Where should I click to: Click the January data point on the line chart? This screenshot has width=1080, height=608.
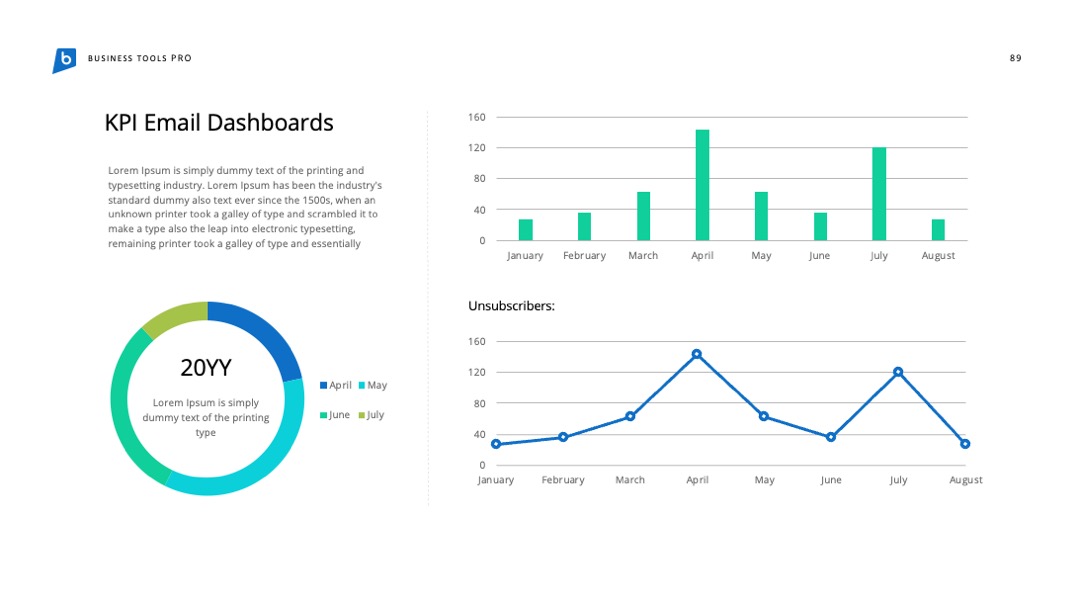496,444
